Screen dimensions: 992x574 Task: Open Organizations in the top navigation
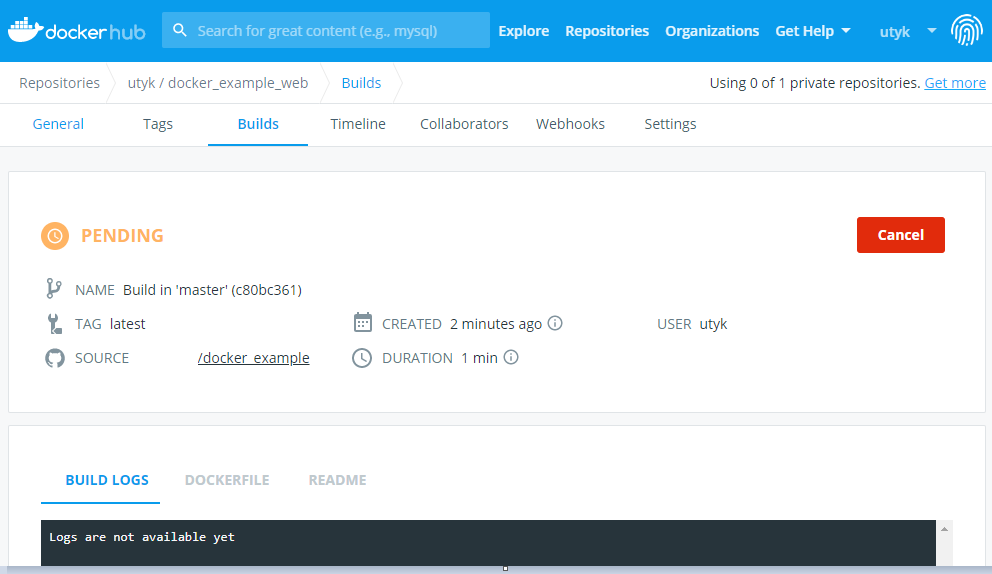click(x=712, y=31)
